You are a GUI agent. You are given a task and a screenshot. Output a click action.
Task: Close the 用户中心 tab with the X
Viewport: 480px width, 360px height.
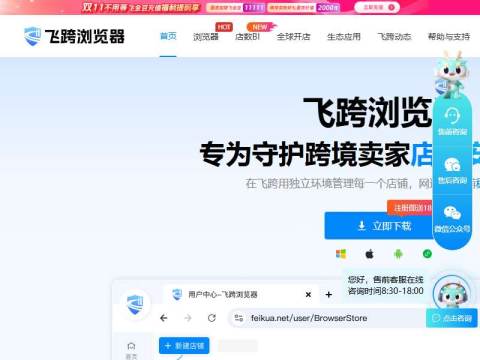coord(308,295)
